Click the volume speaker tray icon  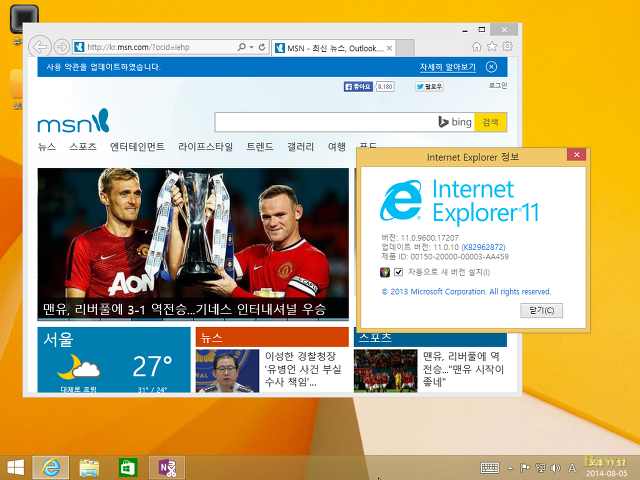click(x=555, y=468)
